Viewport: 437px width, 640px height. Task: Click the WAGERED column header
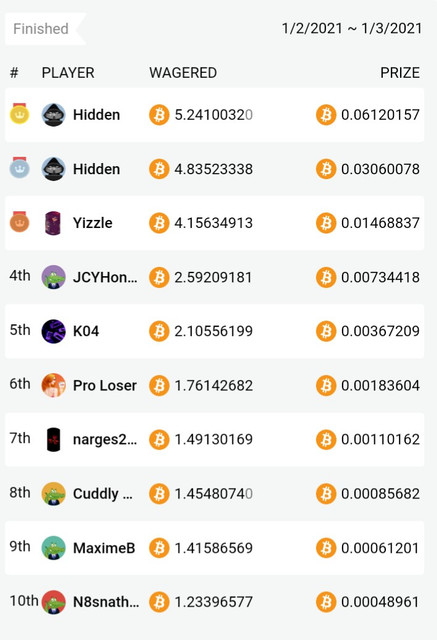click(x=183, y=73)
